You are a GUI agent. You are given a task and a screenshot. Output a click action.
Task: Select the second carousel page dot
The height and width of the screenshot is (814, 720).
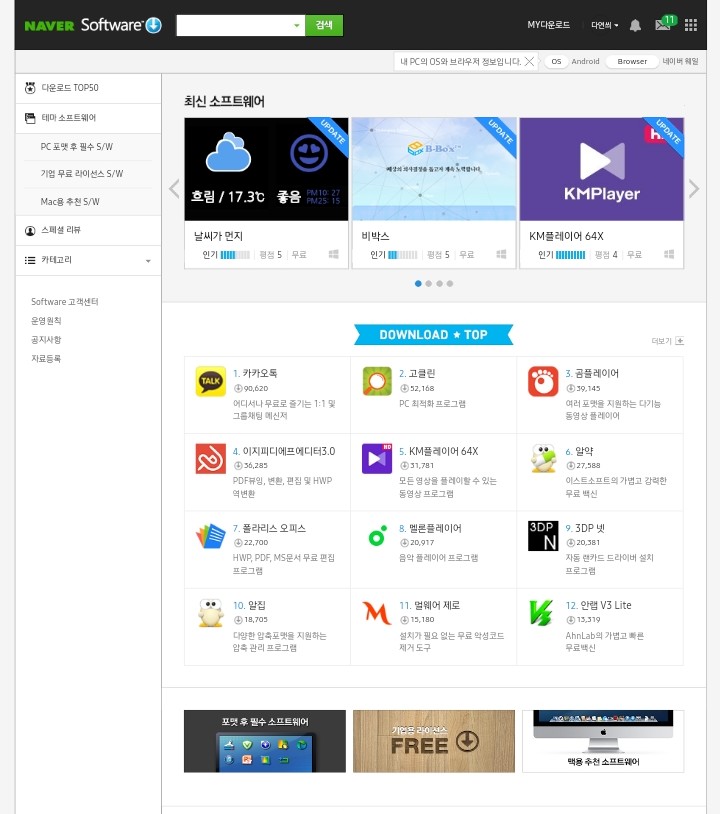coord(429,283)
